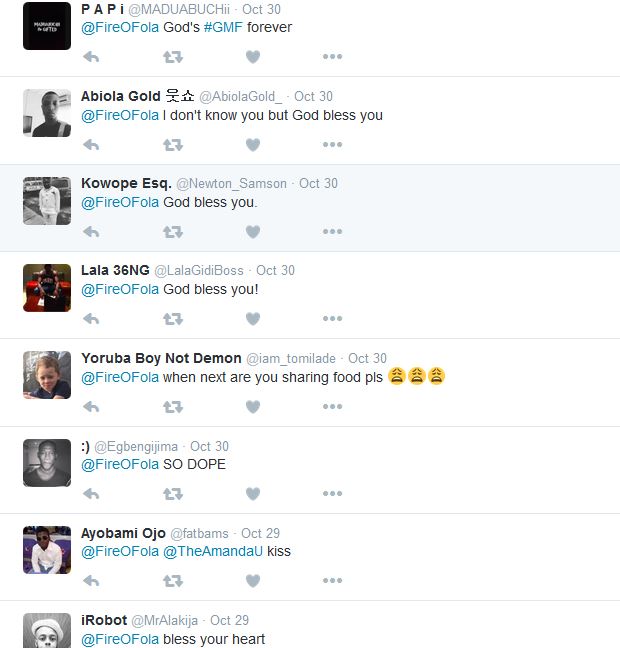Reply to Ayobami Ojo's tweet
The image size is (620, 648).
(x=91, y=581)
